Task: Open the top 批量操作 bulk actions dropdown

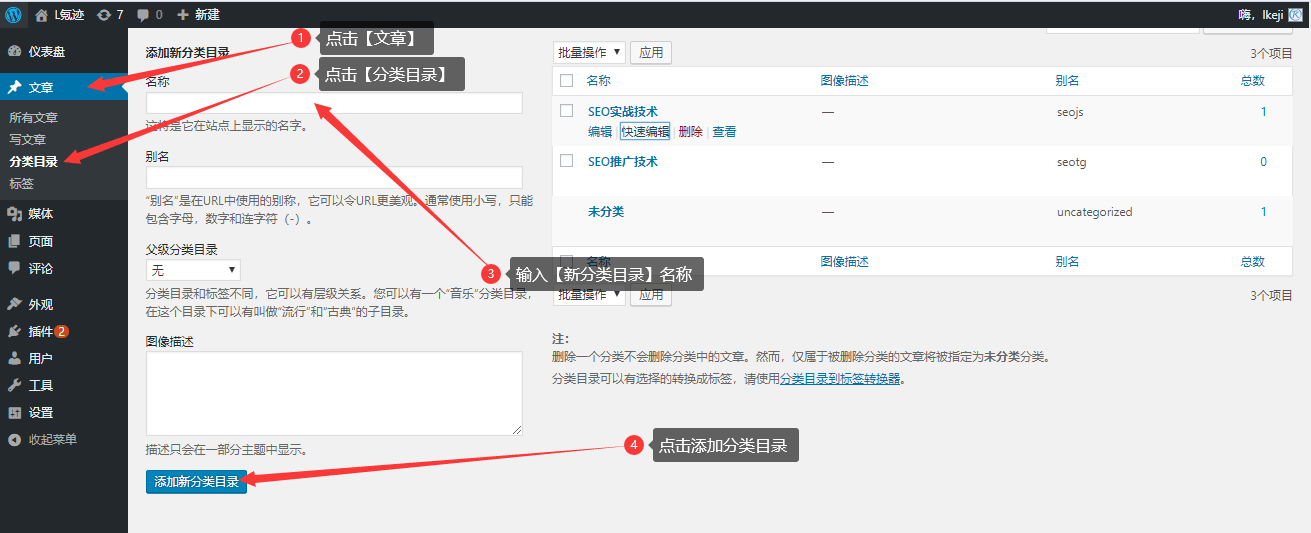Action: (x=589, y=52)
